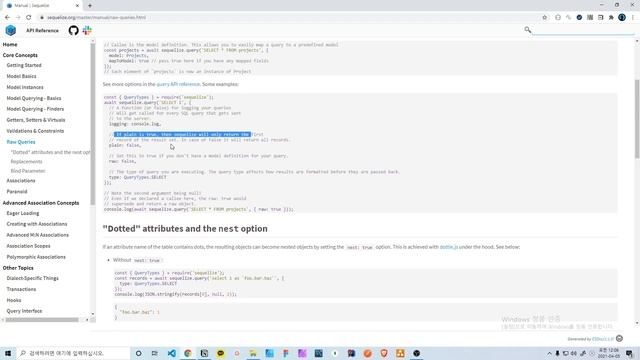The width and height of the screenshot is (640, 360).
Task: Open Model Querying - Basics
Action: pyautogui.click(x=34, y=98)
